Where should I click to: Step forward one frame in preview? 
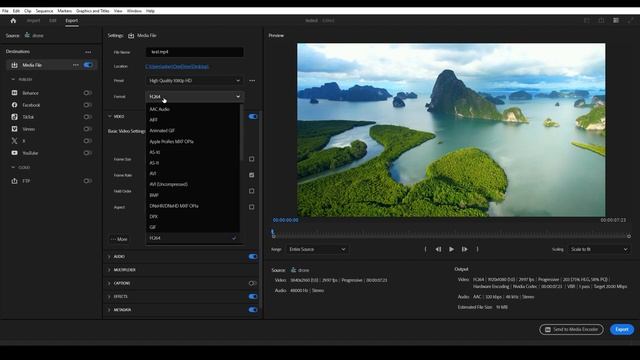tap(464, 249)
